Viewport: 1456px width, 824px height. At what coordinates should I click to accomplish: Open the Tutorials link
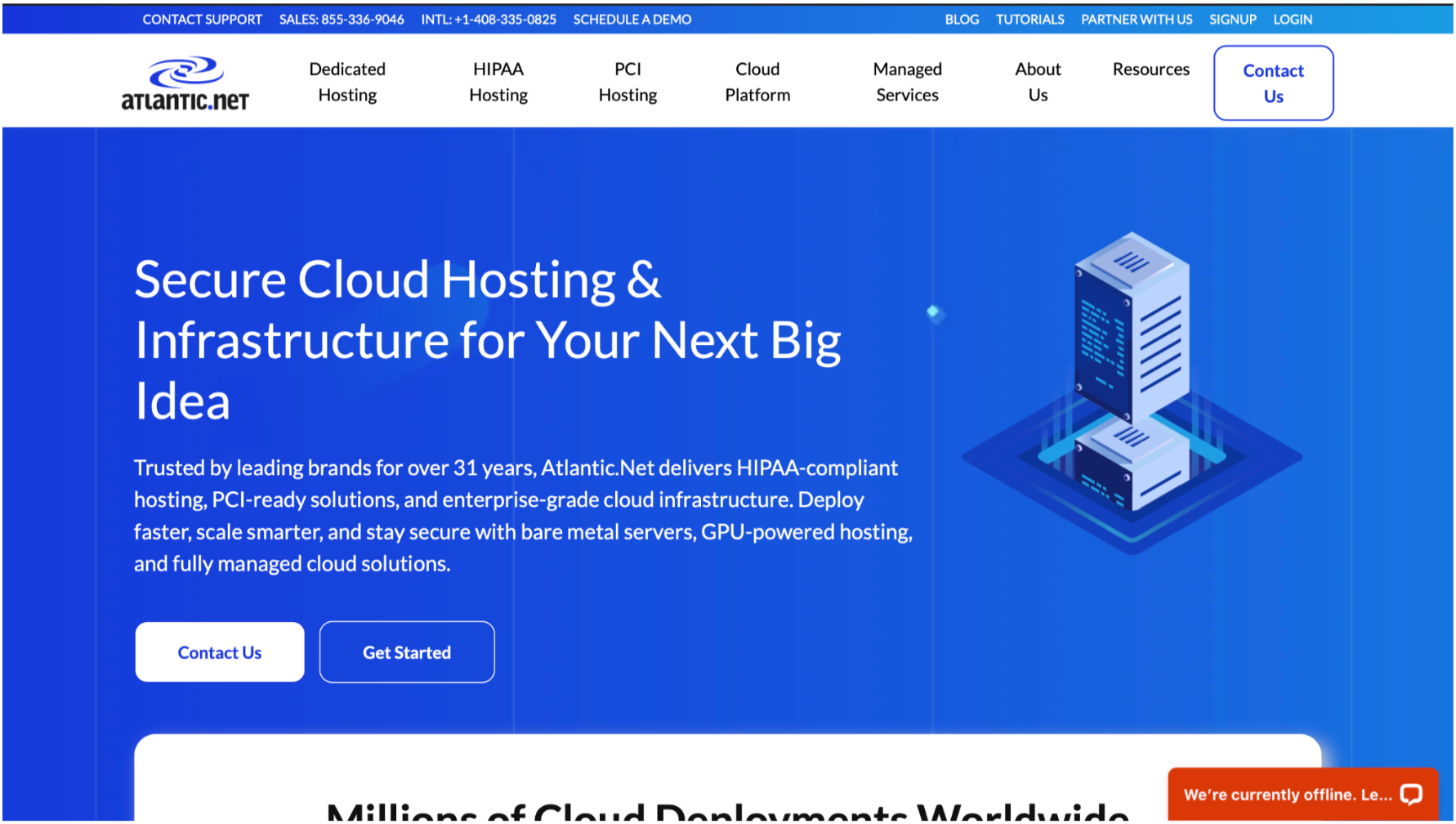tap(1029, 20)
